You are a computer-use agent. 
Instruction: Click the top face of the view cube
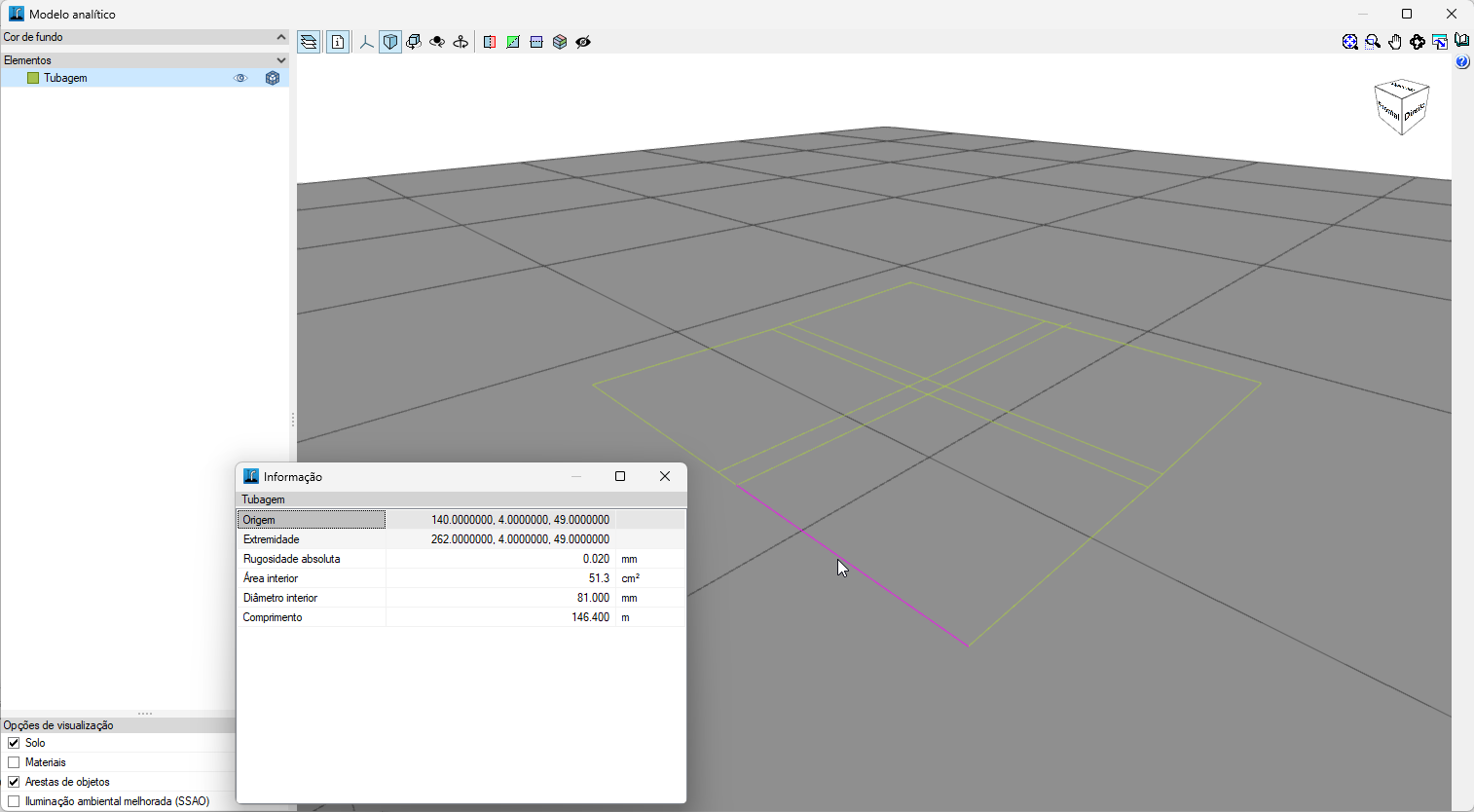1402,88
